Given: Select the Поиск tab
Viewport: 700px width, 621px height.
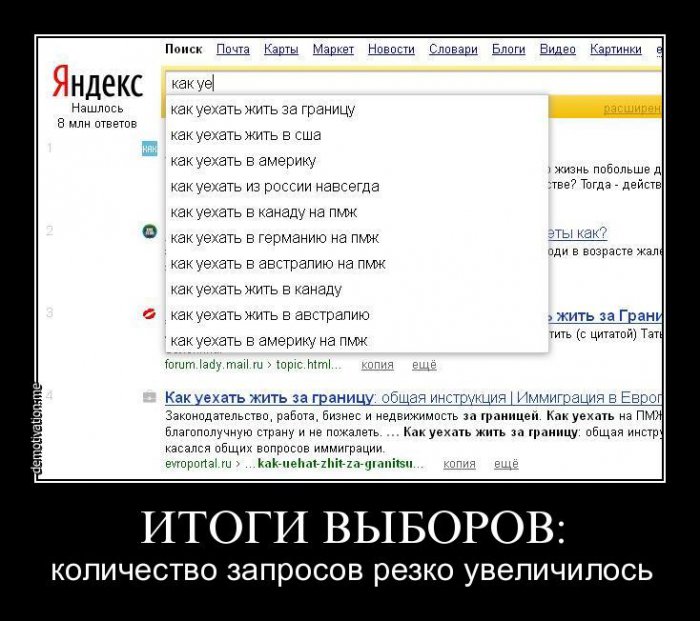Looking at the screenshot, I should point(183,49).
